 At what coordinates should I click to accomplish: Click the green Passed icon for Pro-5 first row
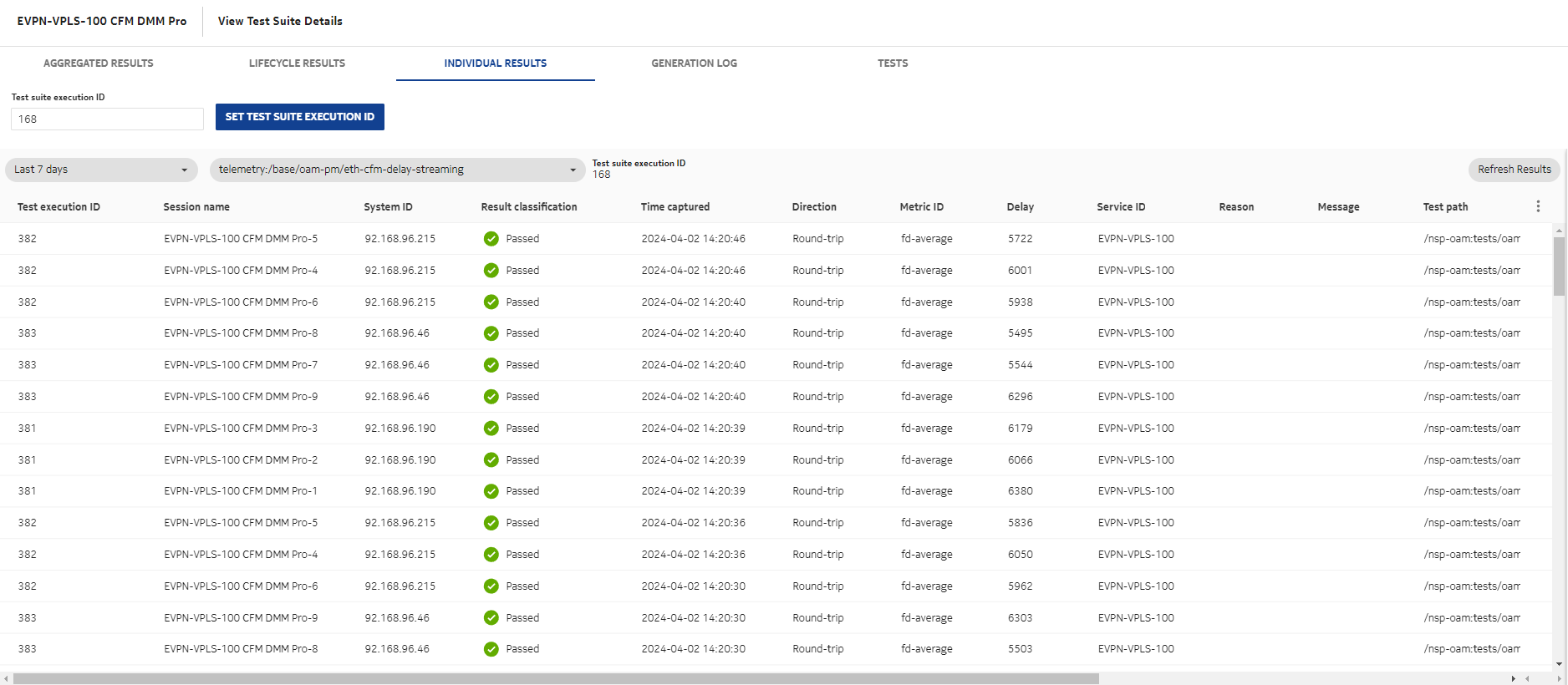click(491, 239)
